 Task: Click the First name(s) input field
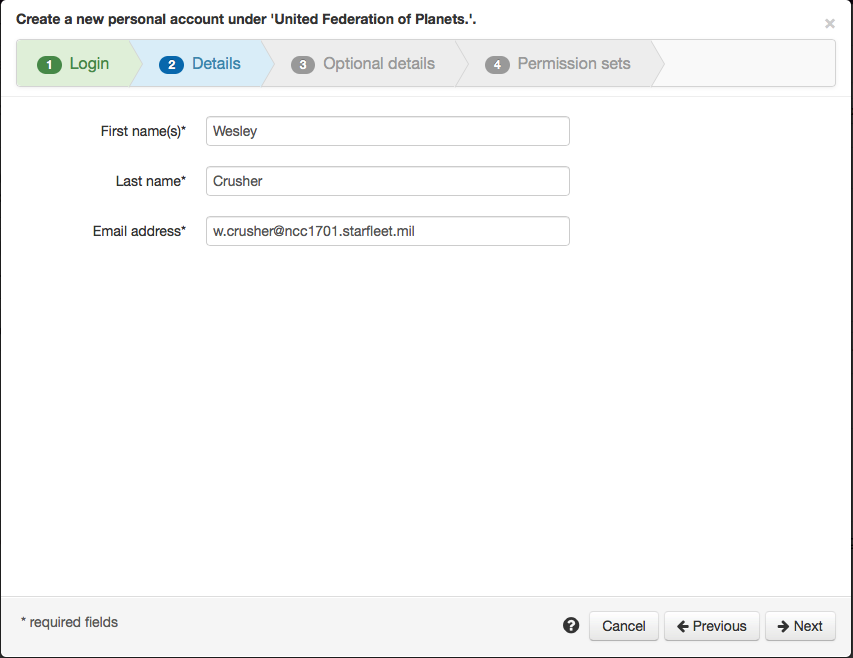point(386,131)
